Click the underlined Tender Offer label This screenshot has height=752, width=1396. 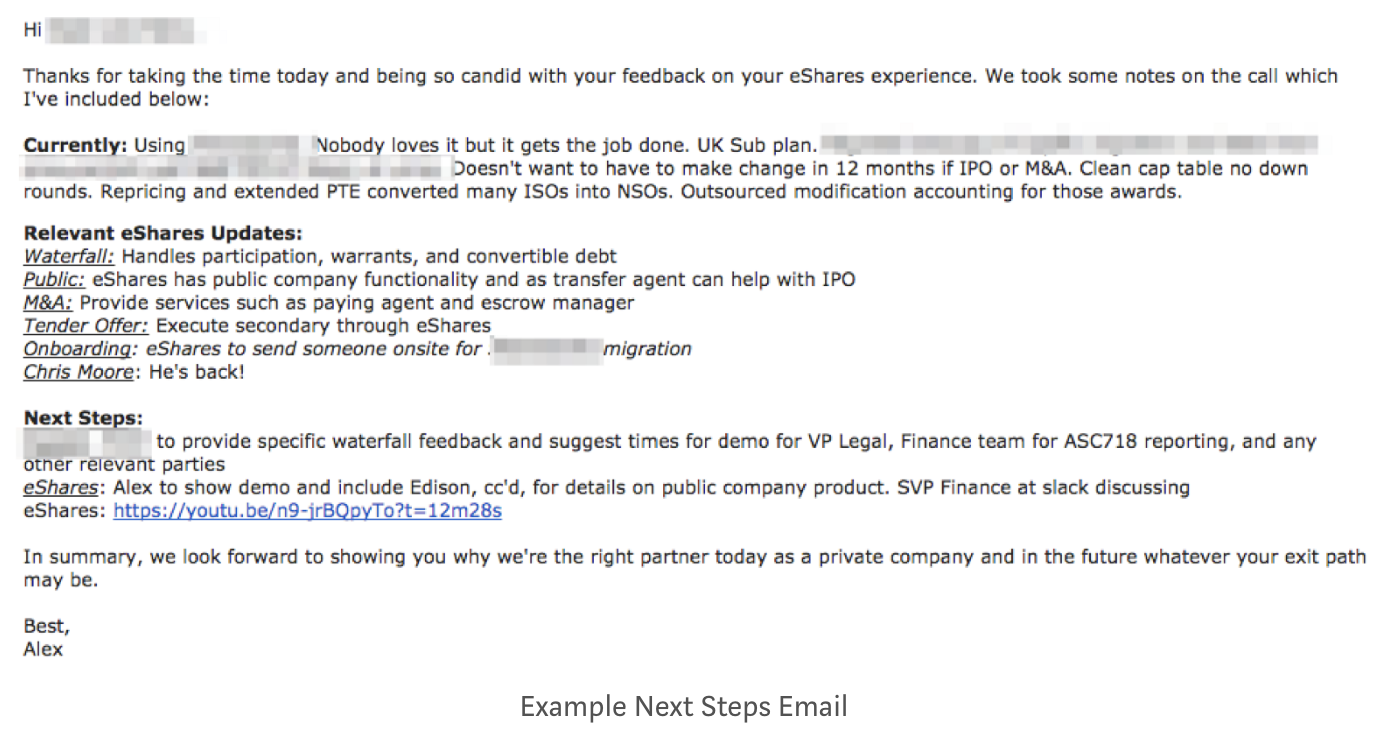coord(86,326)
